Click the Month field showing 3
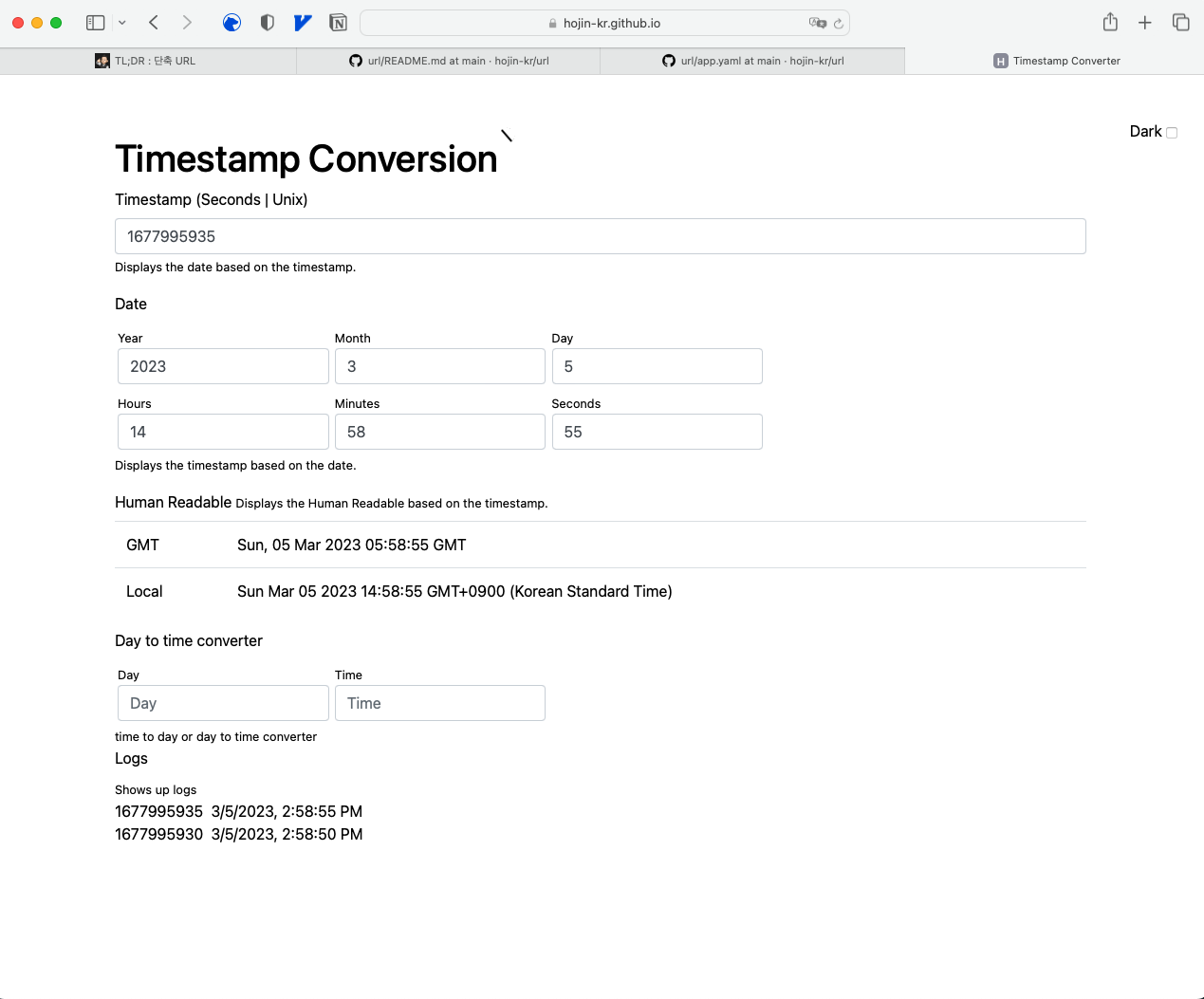The height and width of the screenshot is (999, 1204). pyautogui.click(x=439, y=366)
